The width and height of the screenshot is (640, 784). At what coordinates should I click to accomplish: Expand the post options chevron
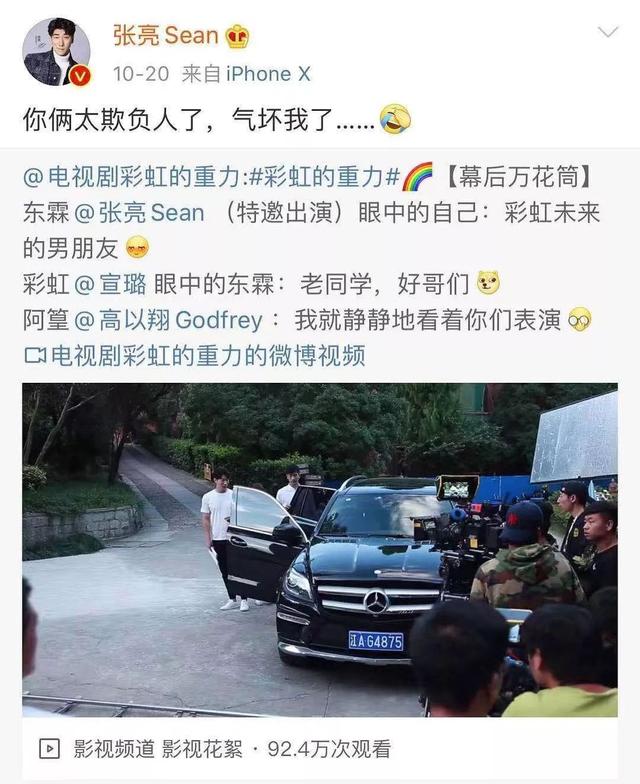click(608, 33)
